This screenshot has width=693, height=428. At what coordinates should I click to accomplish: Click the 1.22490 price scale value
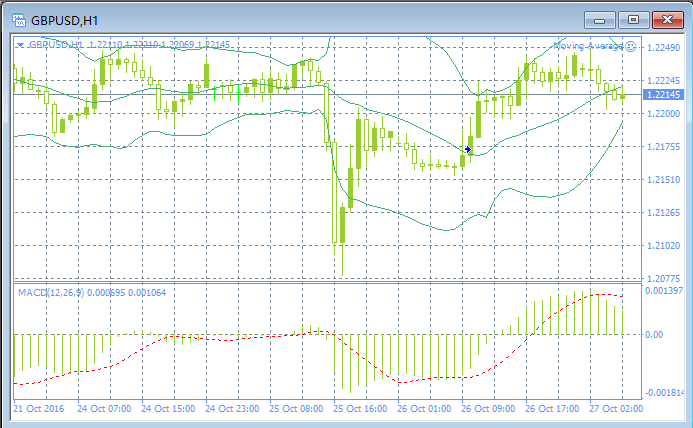[x=663, y=48]
